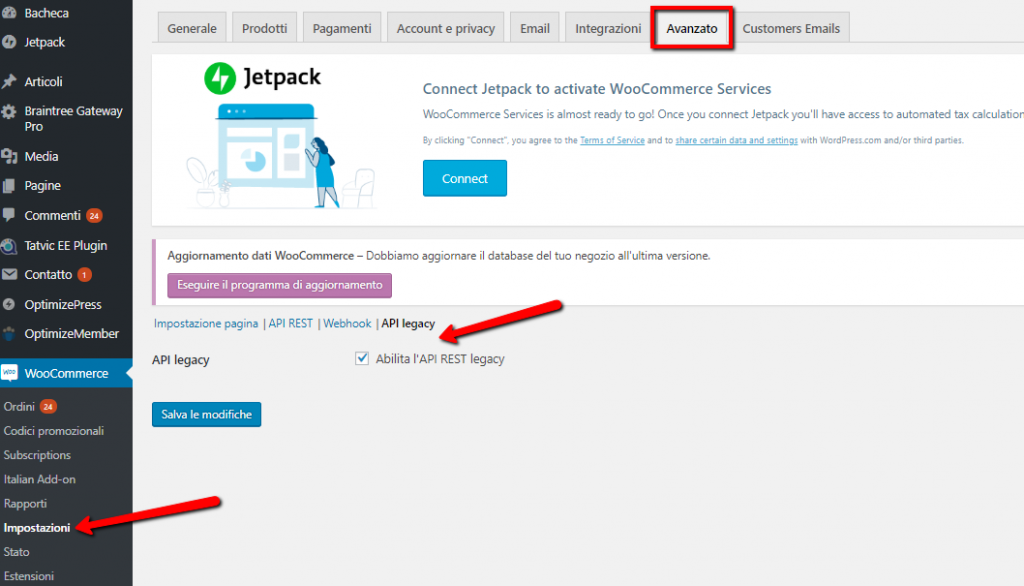Click the 'Connect Jetpack to activate WooCommerce Services' heading

click(597, 89)
